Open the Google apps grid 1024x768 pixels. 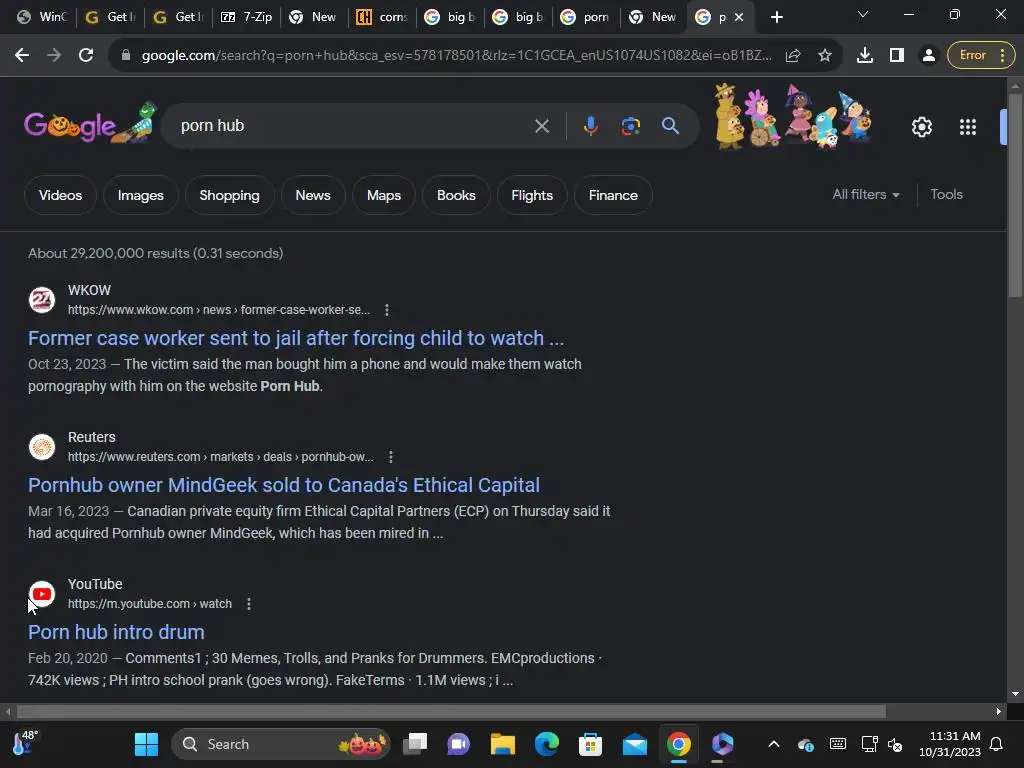tap(968, 127)
